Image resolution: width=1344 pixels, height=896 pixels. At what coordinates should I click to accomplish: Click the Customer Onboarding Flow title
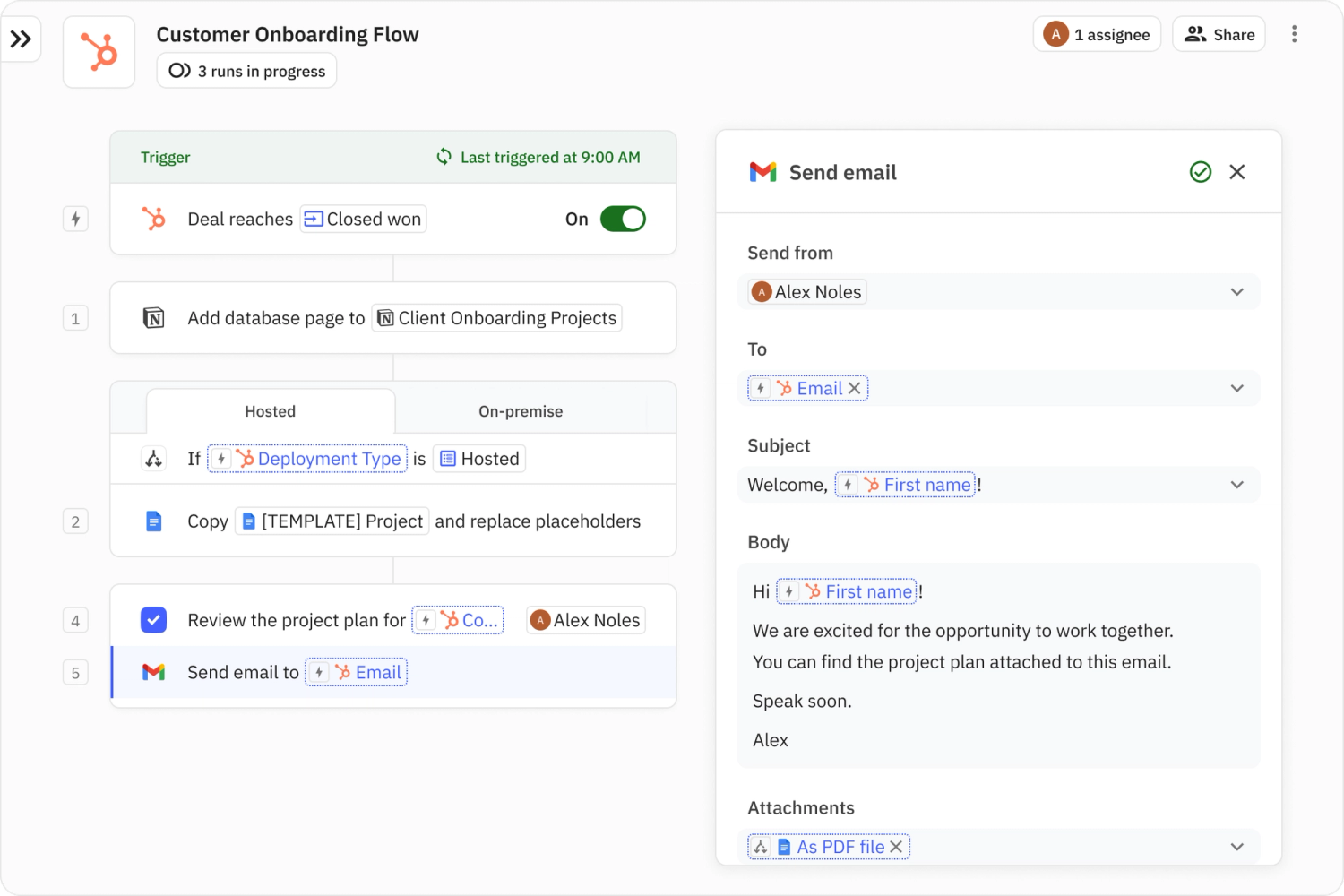pos(288,34)
